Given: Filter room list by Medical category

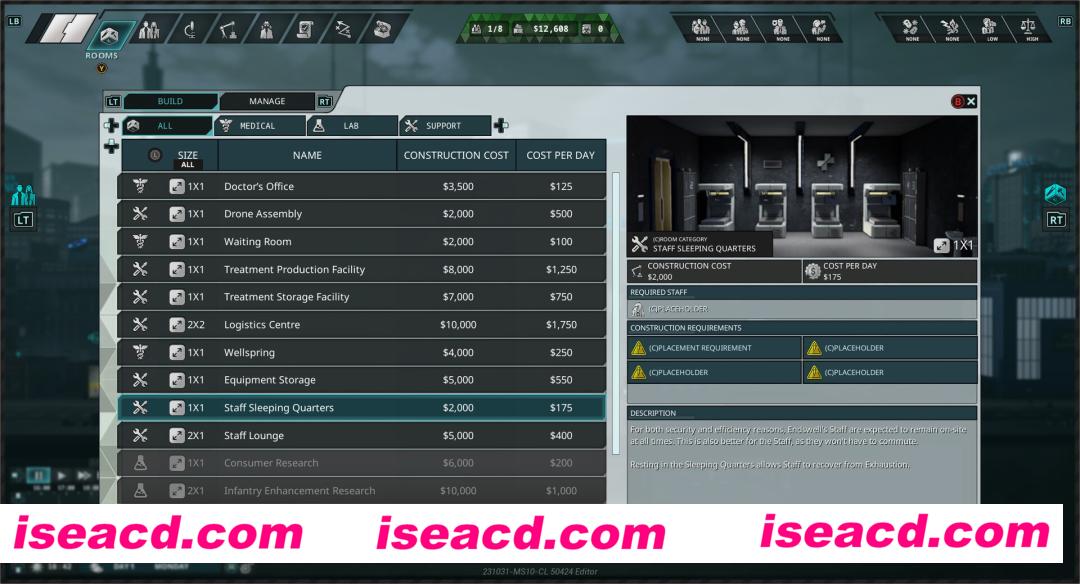Looking at the screenshot, I should [x=259, y=126].
